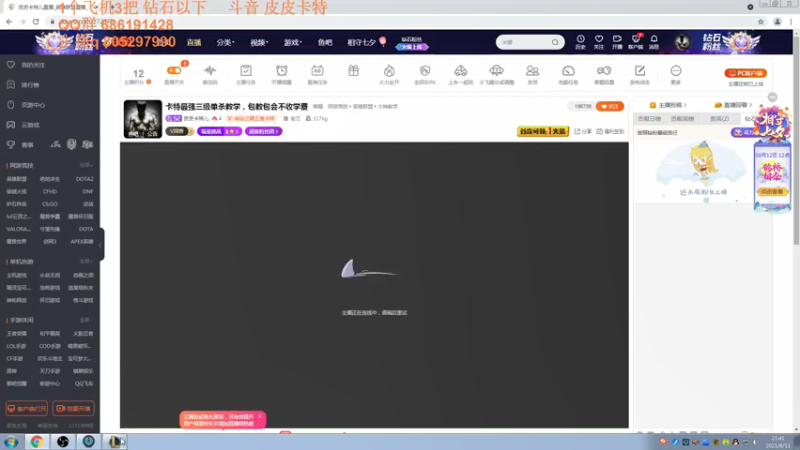Open 云游戏 in left sidebar
This screenshot has width=800, height=450.
24,125
